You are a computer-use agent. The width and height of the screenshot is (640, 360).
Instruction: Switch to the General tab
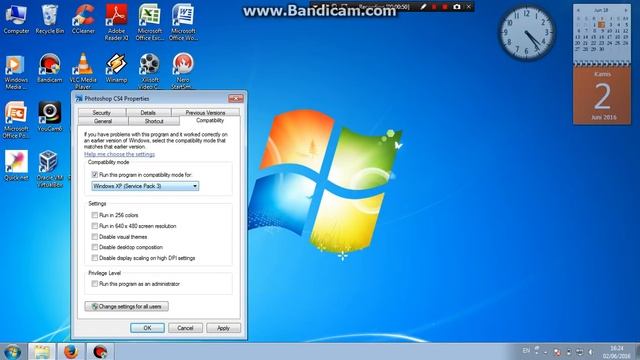pos(103,121)
